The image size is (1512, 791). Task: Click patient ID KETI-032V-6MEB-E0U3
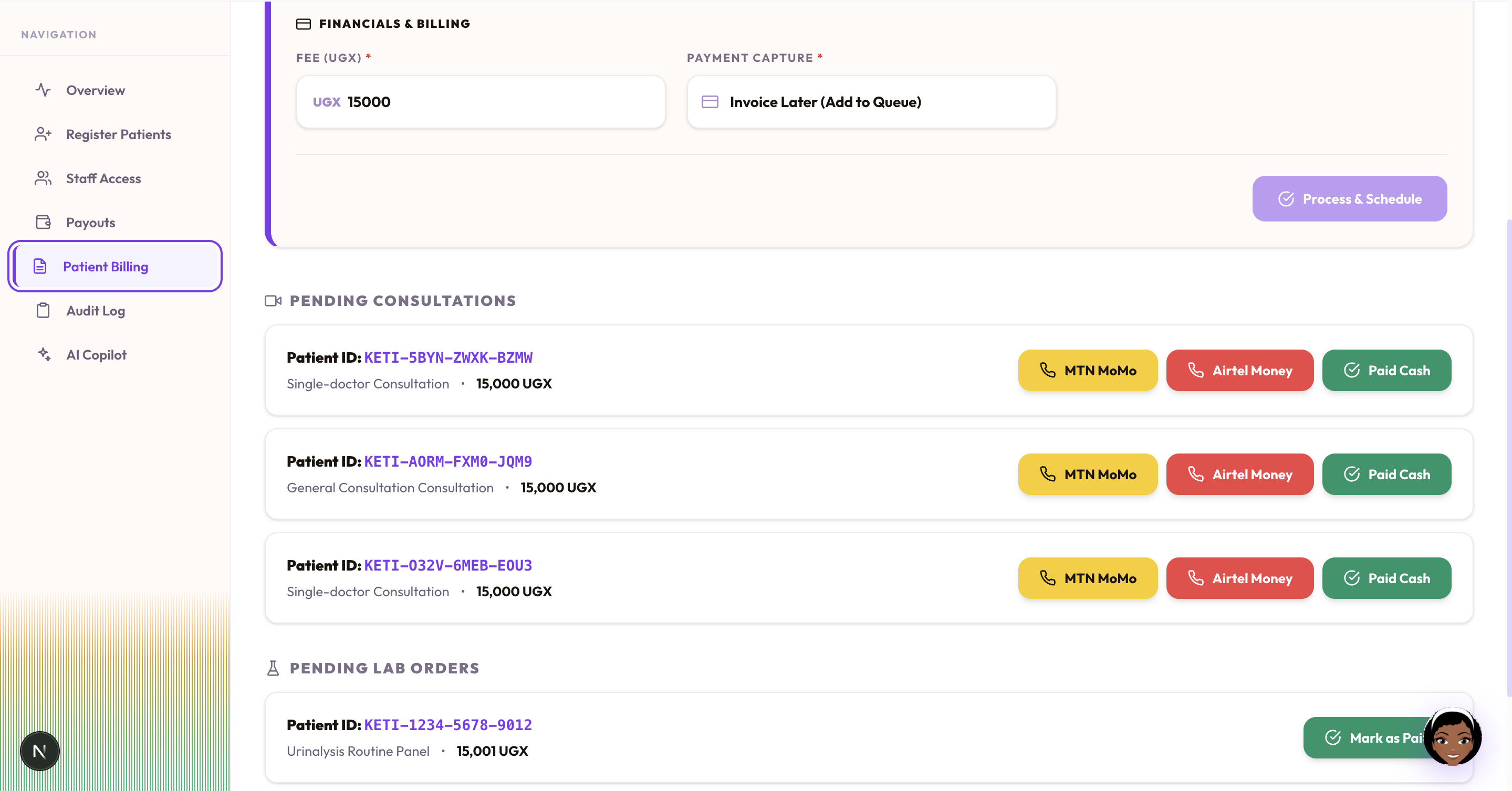click(449, 565)
